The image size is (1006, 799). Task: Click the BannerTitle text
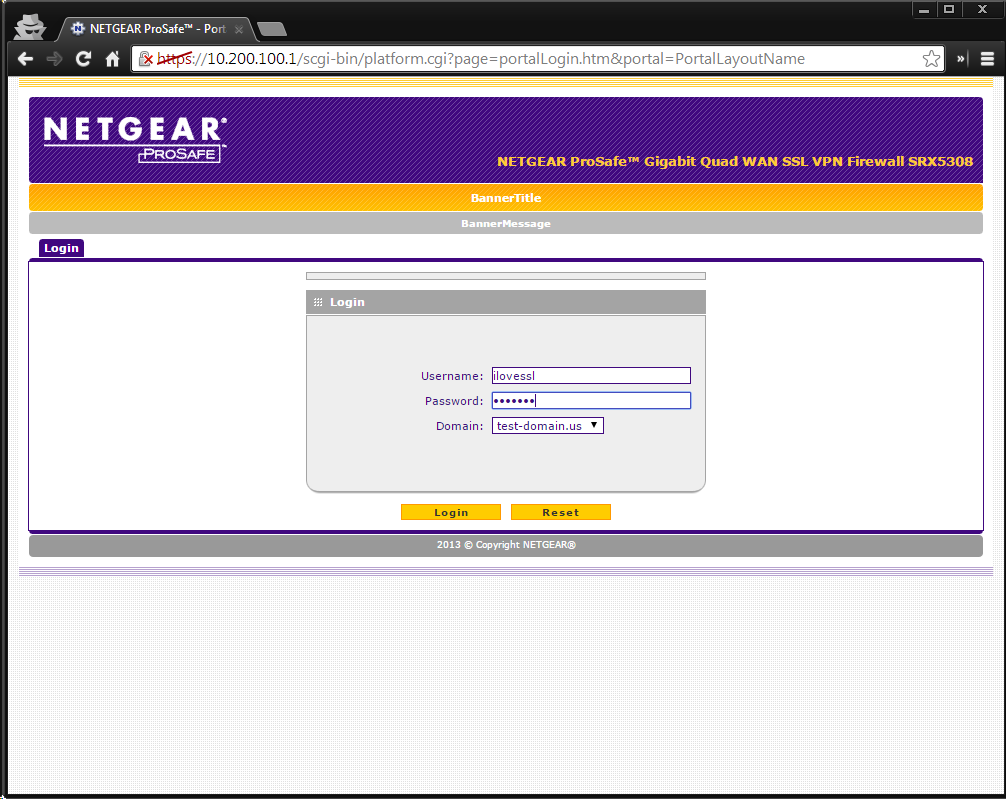point(506,198)
